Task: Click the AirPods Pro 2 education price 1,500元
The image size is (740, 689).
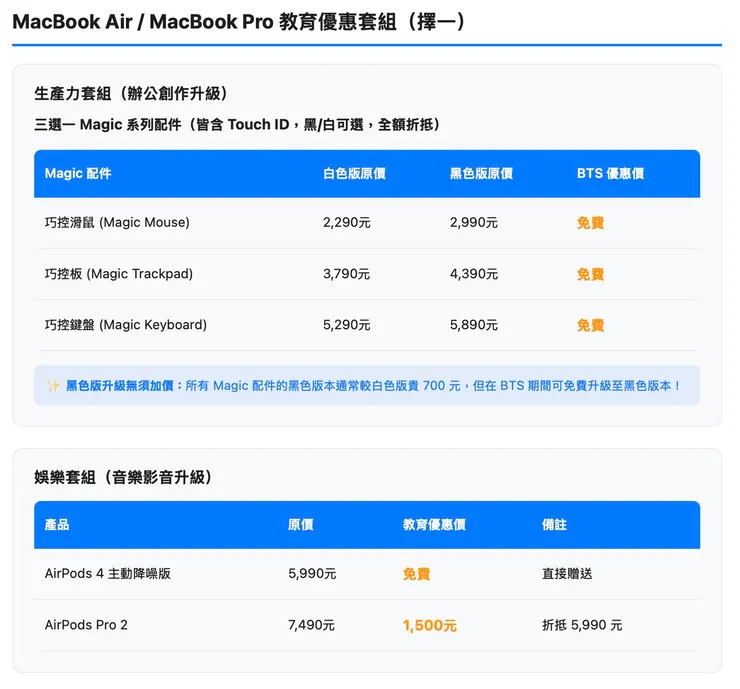Action: coord(430,625)
